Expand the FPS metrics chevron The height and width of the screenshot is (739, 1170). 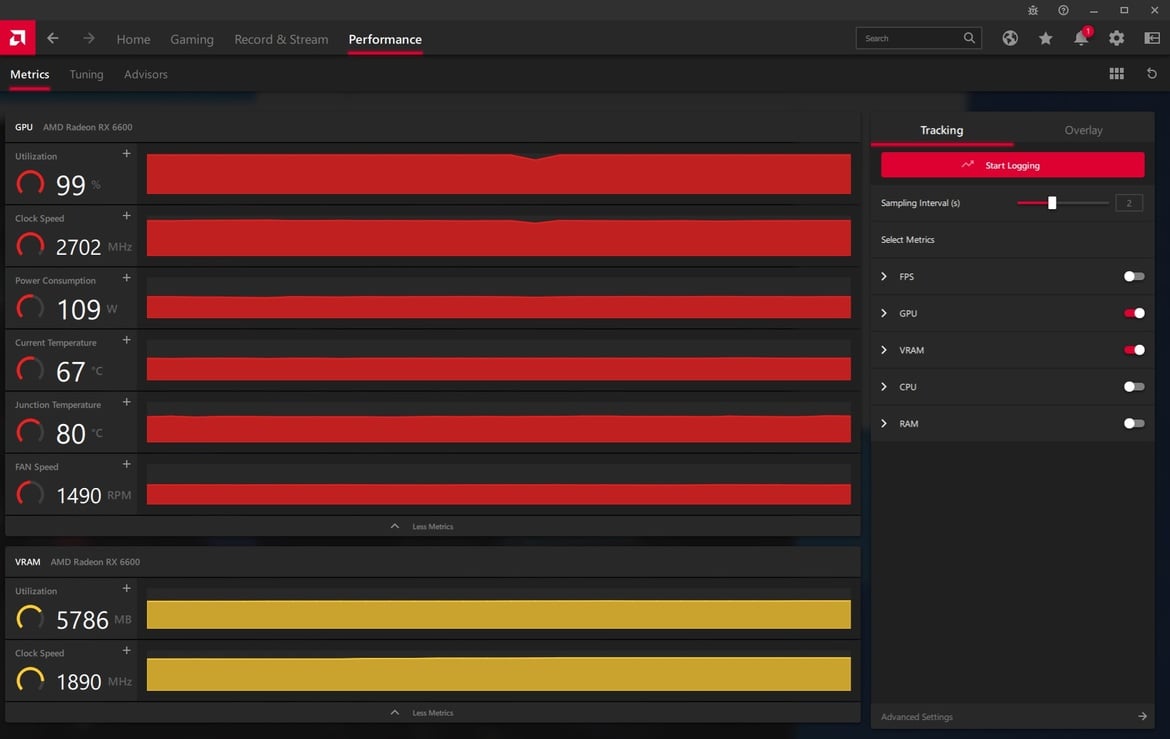(884, 276)
